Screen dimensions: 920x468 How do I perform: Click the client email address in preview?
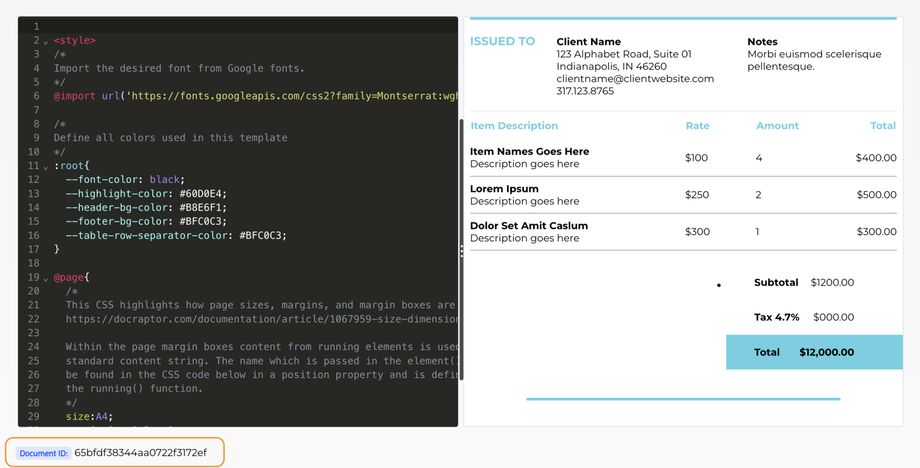pos(635,79)
